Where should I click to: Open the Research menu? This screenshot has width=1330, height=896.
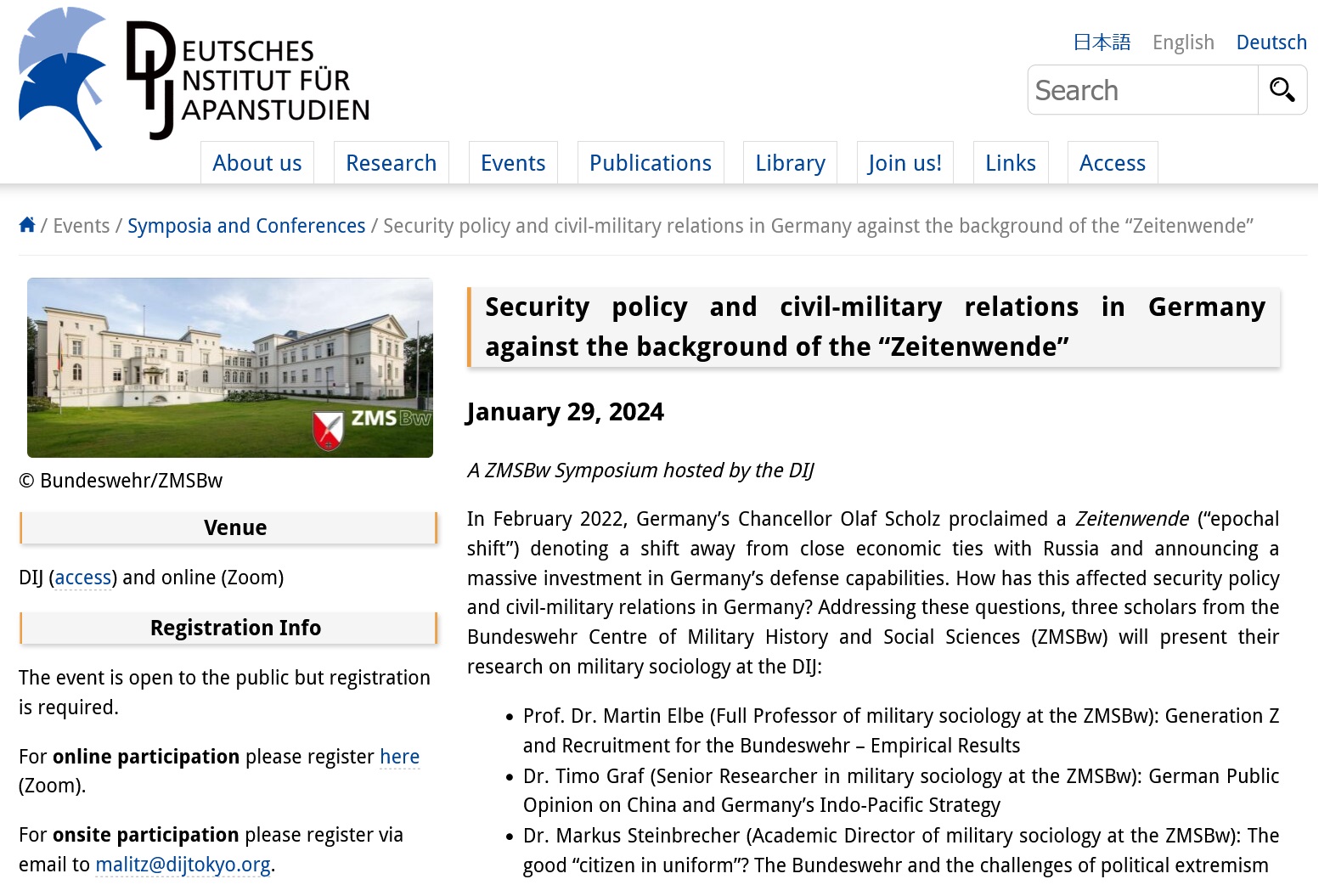click(391, 162)
